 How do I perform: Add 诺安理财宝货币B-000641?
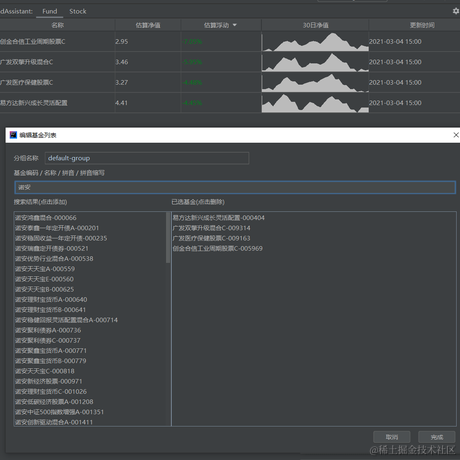click(x=50, y=310)
